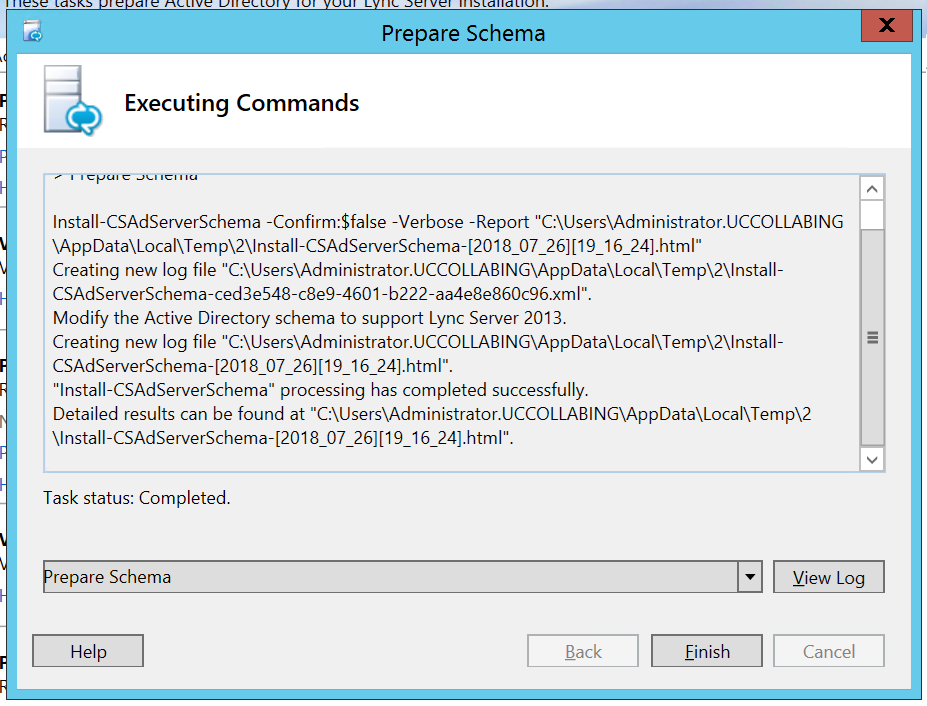The image size is (927, 706).
Task: Click the log scrollbar down arrow
Action: (872, 459)
